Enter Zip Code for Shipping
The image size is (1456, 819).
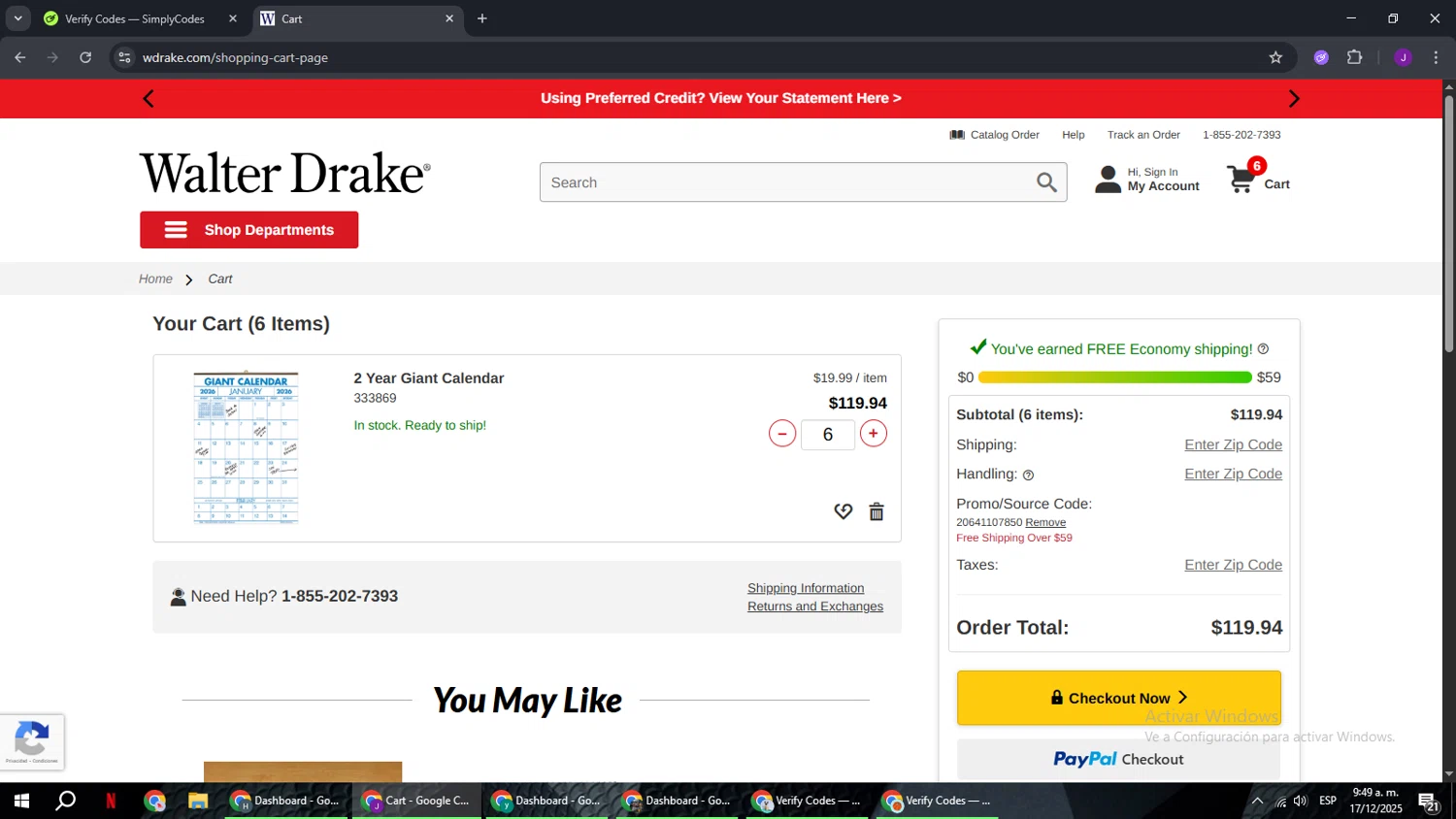click(1233, 444)
